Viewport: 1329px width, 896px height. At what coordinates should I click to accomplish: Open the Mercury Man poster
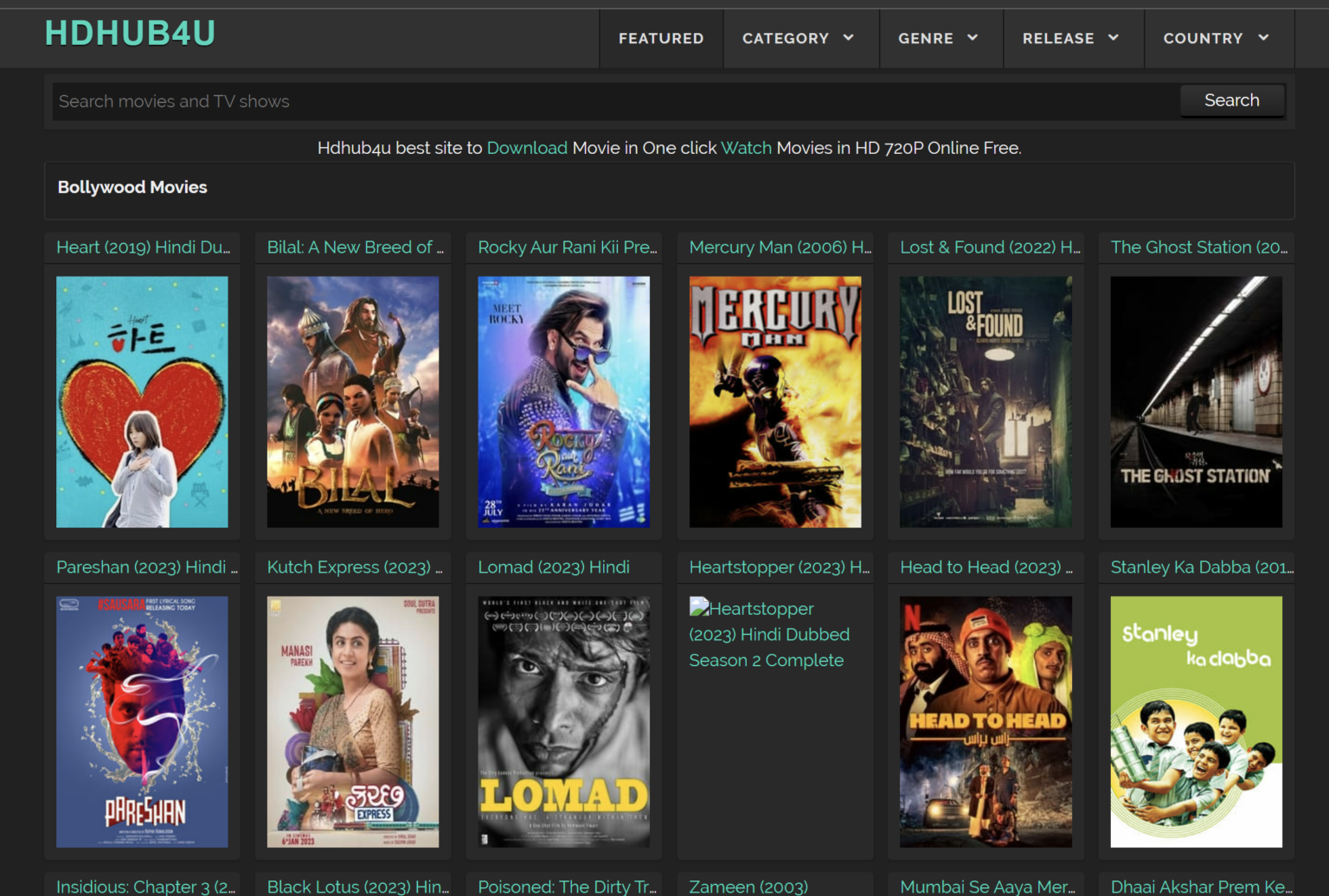click(774, 401)
